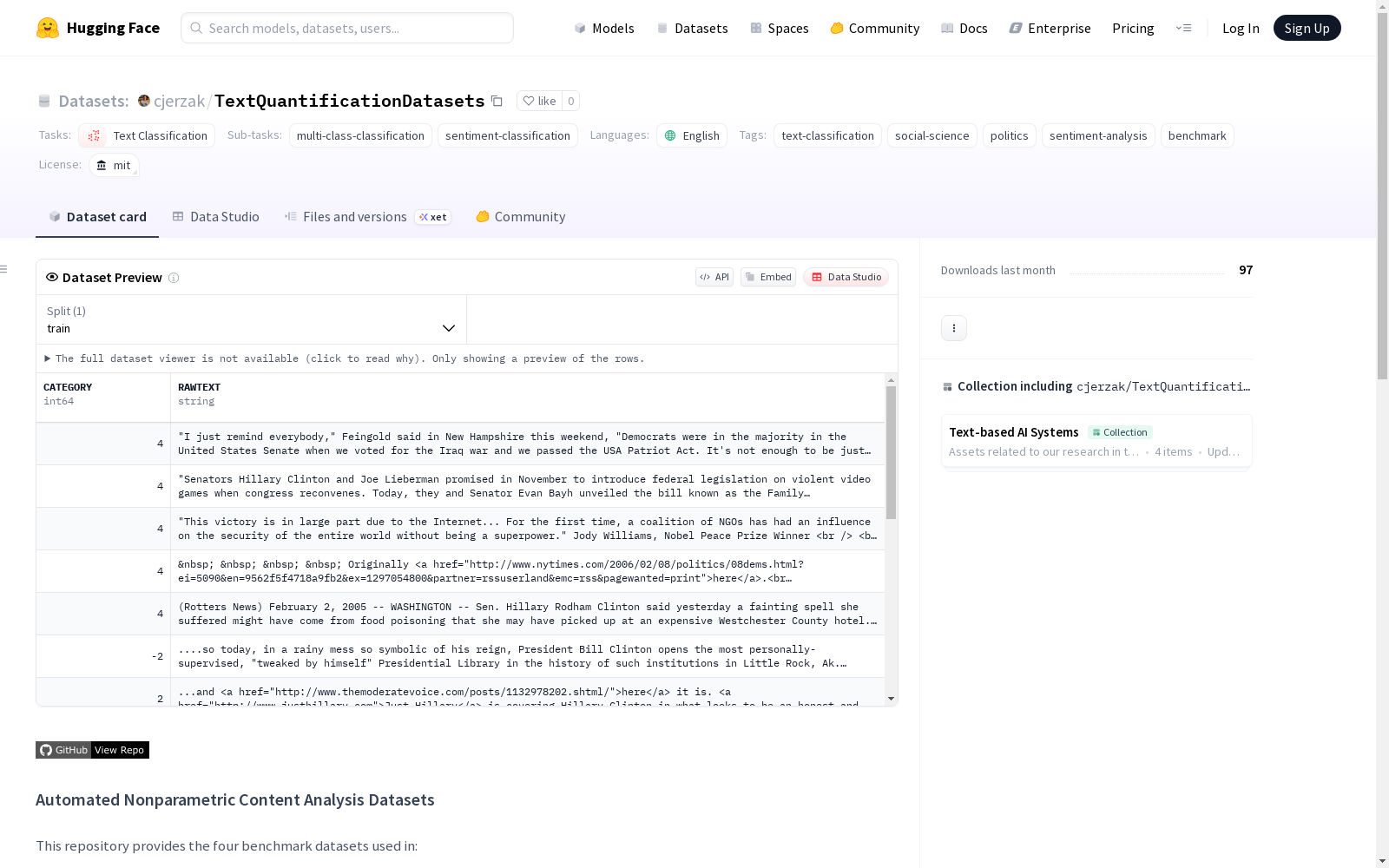Click the social-science tag
Image resolution: width=1389 pixels, height=868 pixels.
[931, 135]
